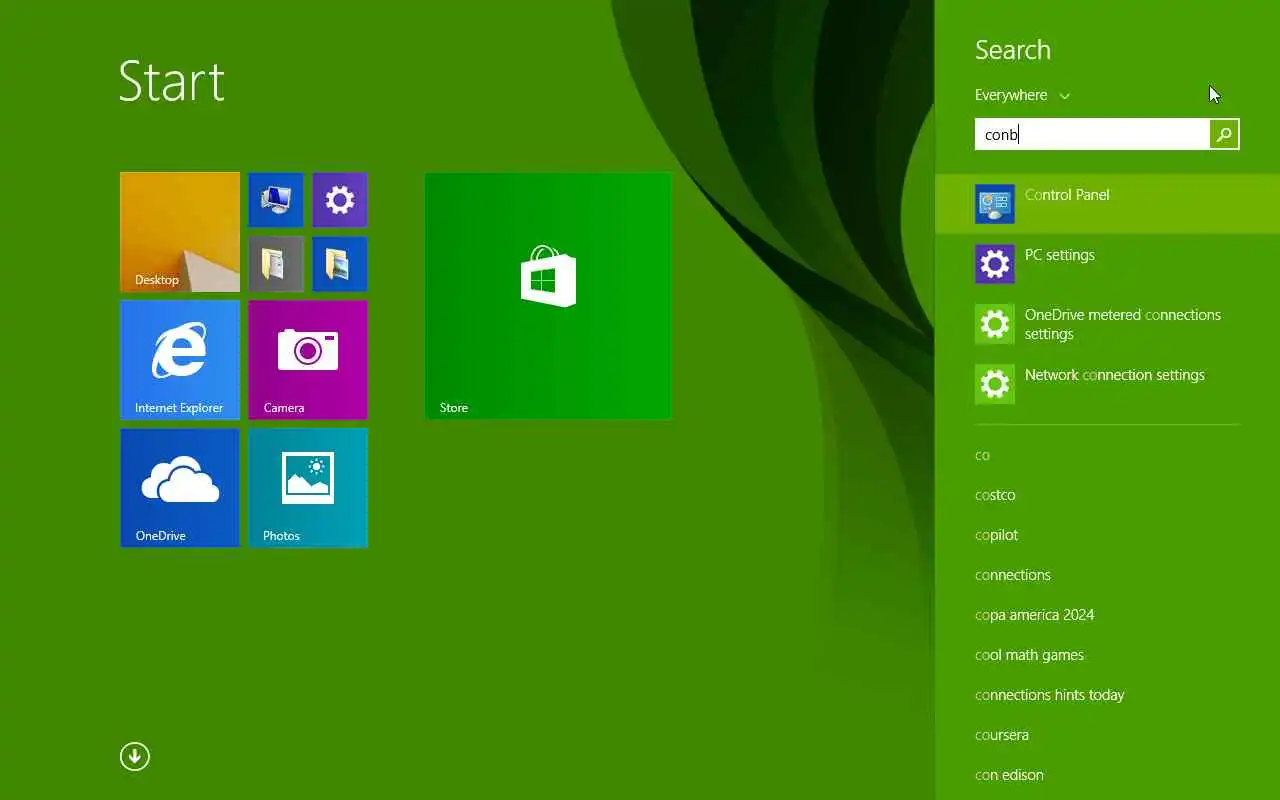Launch the Internet Explorer tile
The width and height of the screenshot is (1280, 800).
180,360
